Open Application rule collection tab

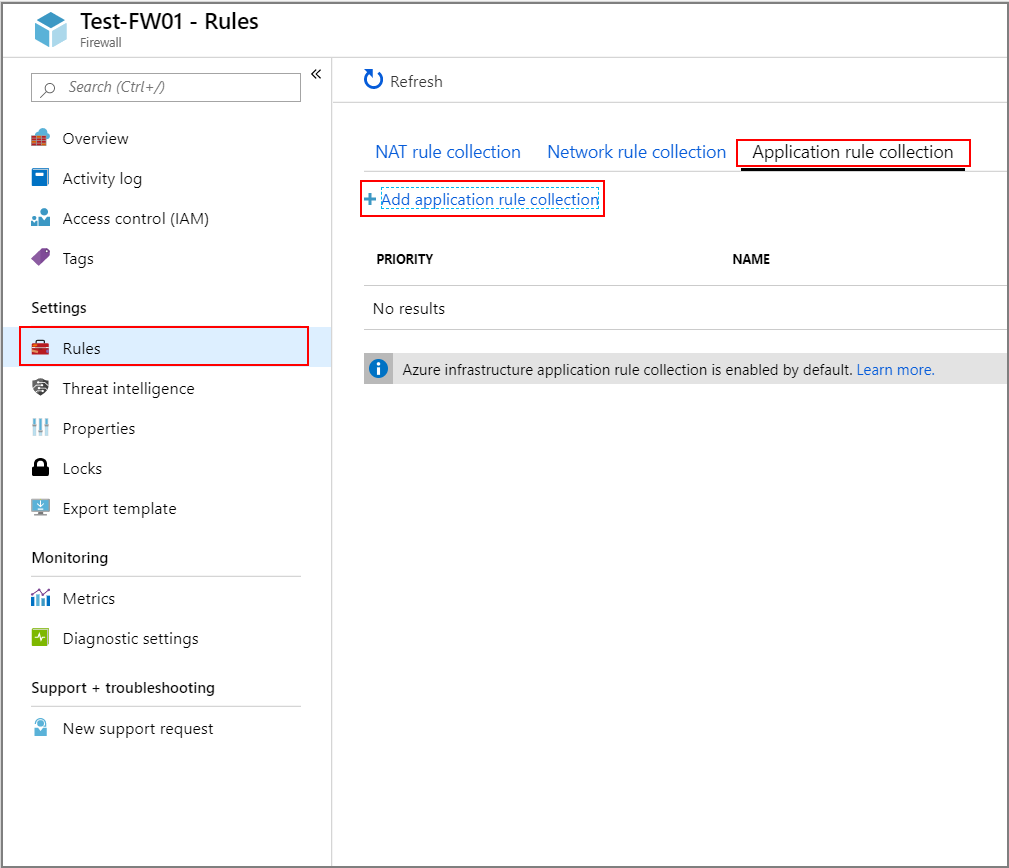[x=853, y=151]
